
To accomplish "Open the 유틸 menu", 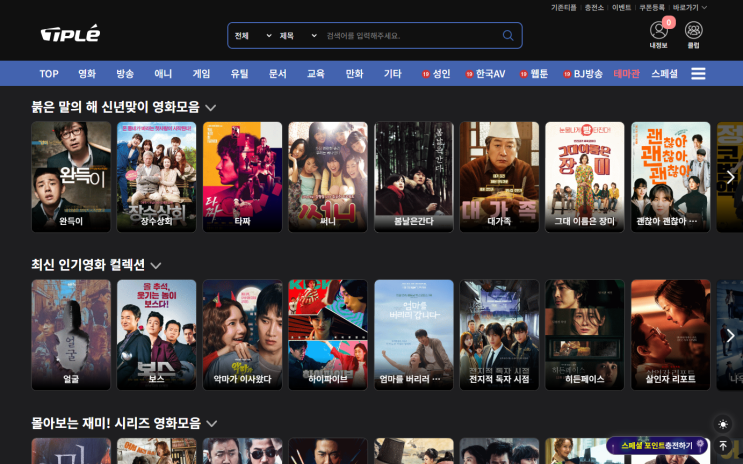I will (240, 73).
